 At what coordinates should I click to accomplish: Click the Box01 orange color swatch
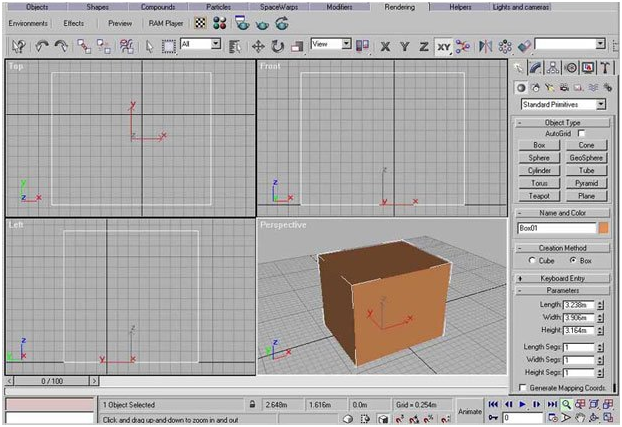coord(603,228)
